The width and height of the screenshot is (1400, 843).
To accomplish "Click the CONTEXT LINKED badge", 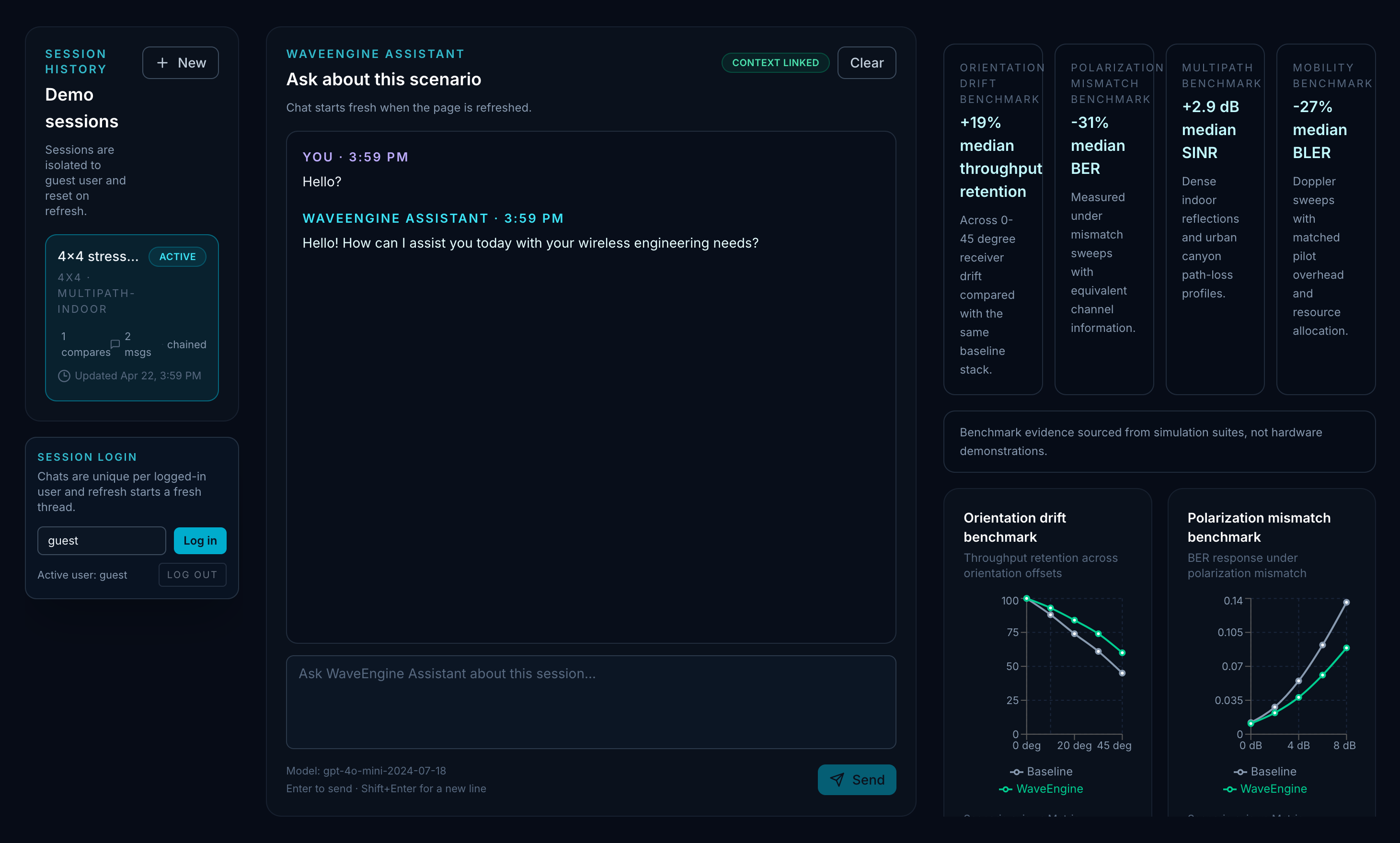I will (775, 62).
